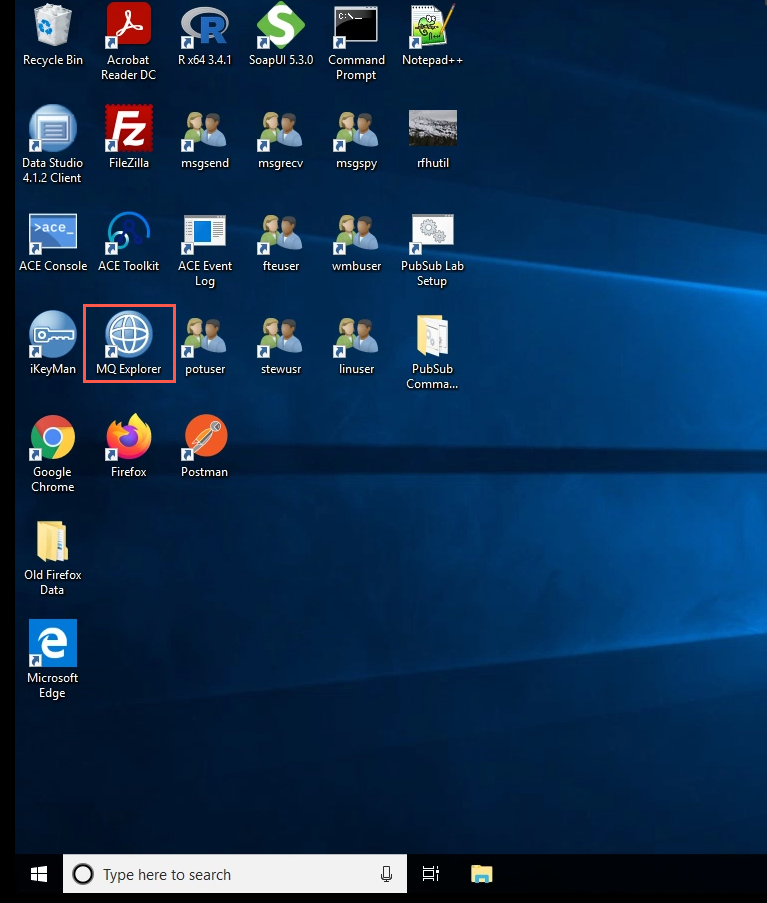Launch SoapUI 5.3.0 shortcut
767x903 pixels.
coord(280,35)
